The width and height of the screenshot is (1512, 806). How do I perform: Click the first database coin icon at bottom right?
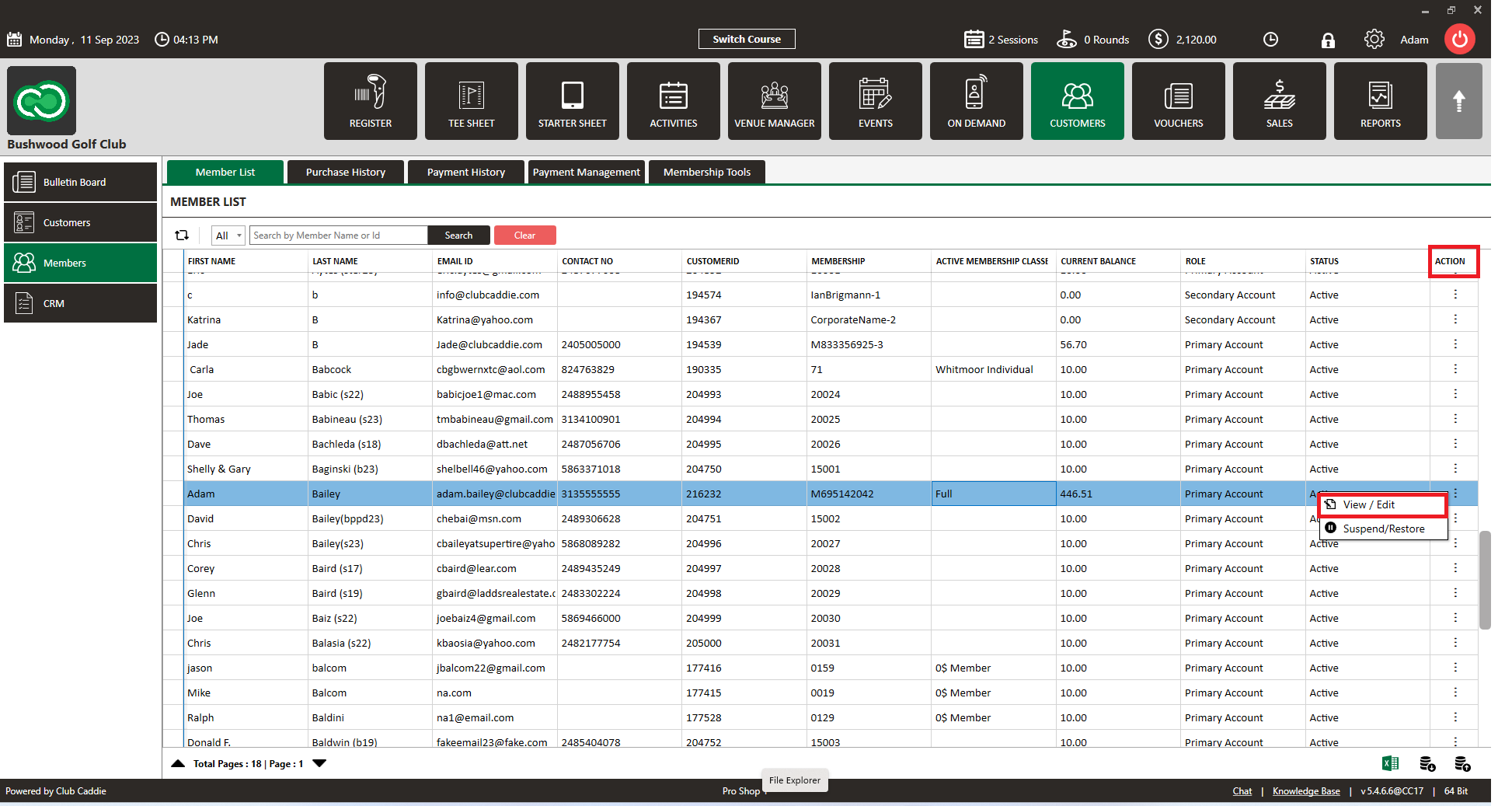(x=1427, y=764)
